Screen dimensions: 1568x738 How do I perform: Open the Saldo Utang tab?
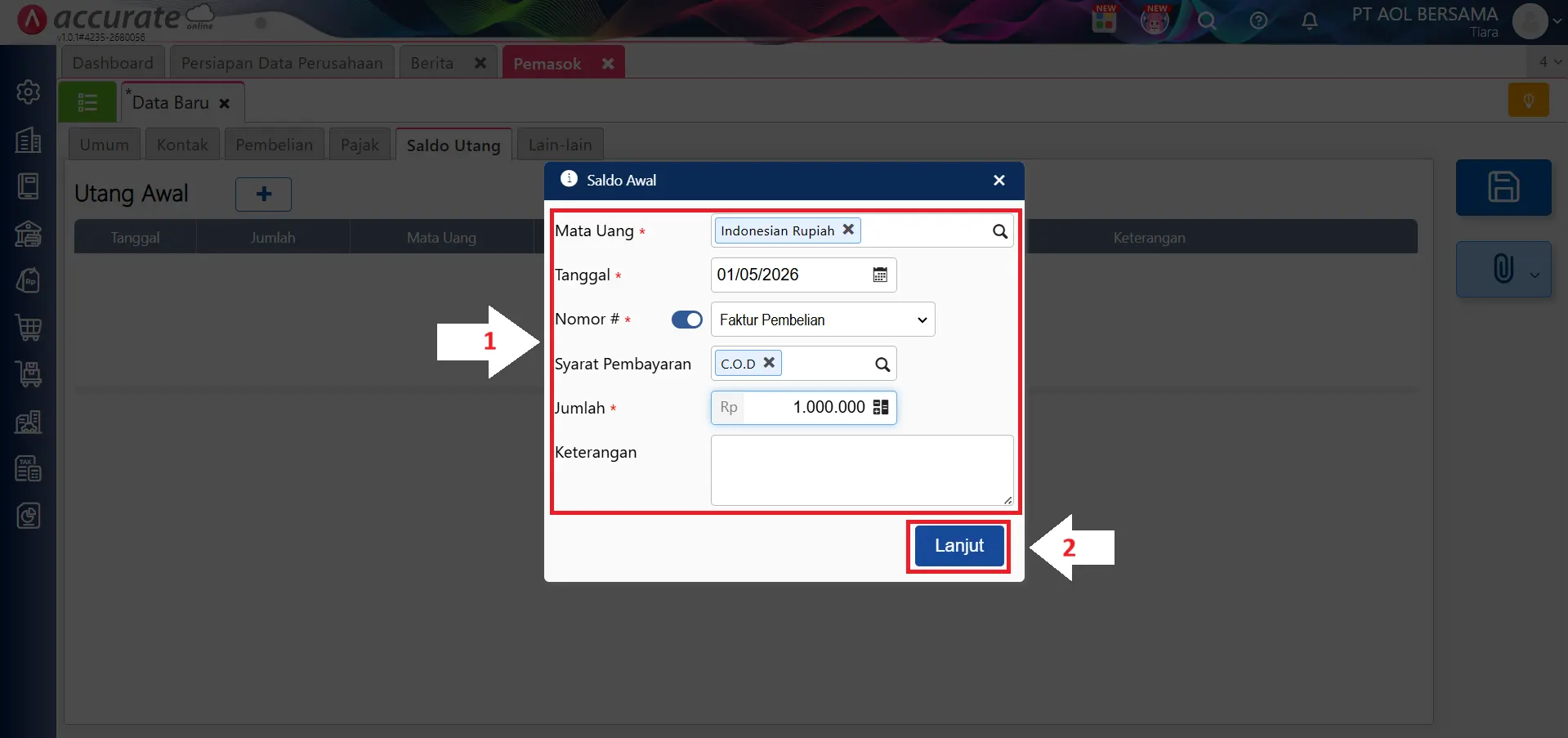(453, 145)
